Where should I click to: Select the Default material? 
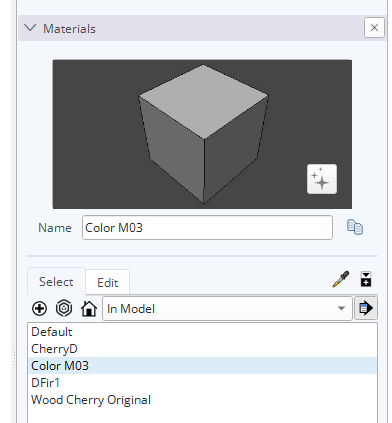click(x=203, y=332)
